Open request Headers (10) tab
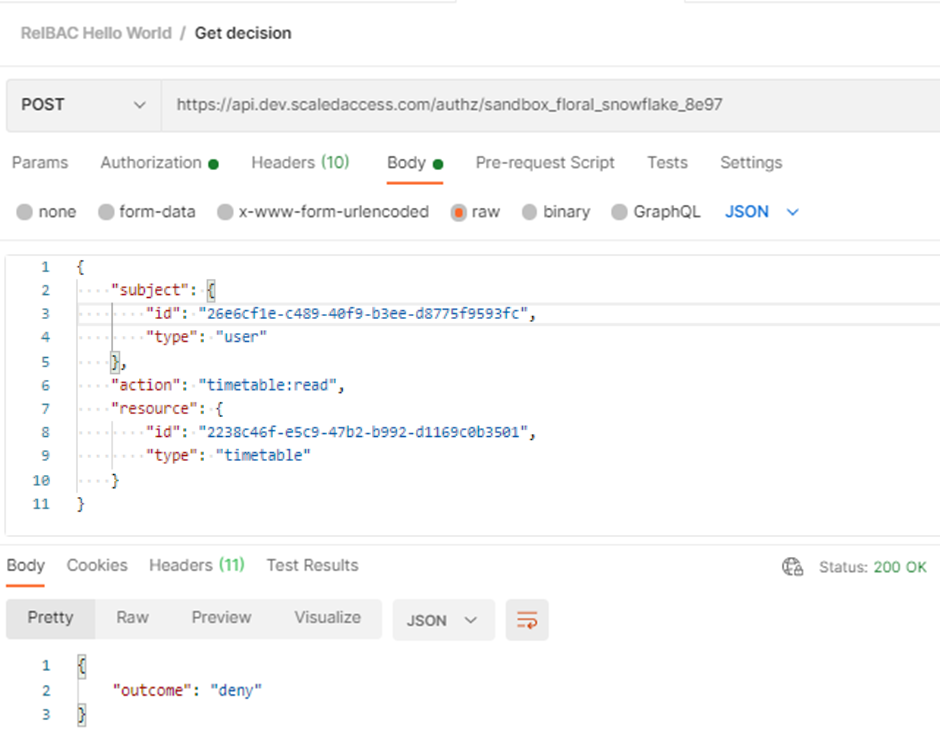The height and width of the screenshot is (730, 940). pyautogui.click(x=300, y=162)
